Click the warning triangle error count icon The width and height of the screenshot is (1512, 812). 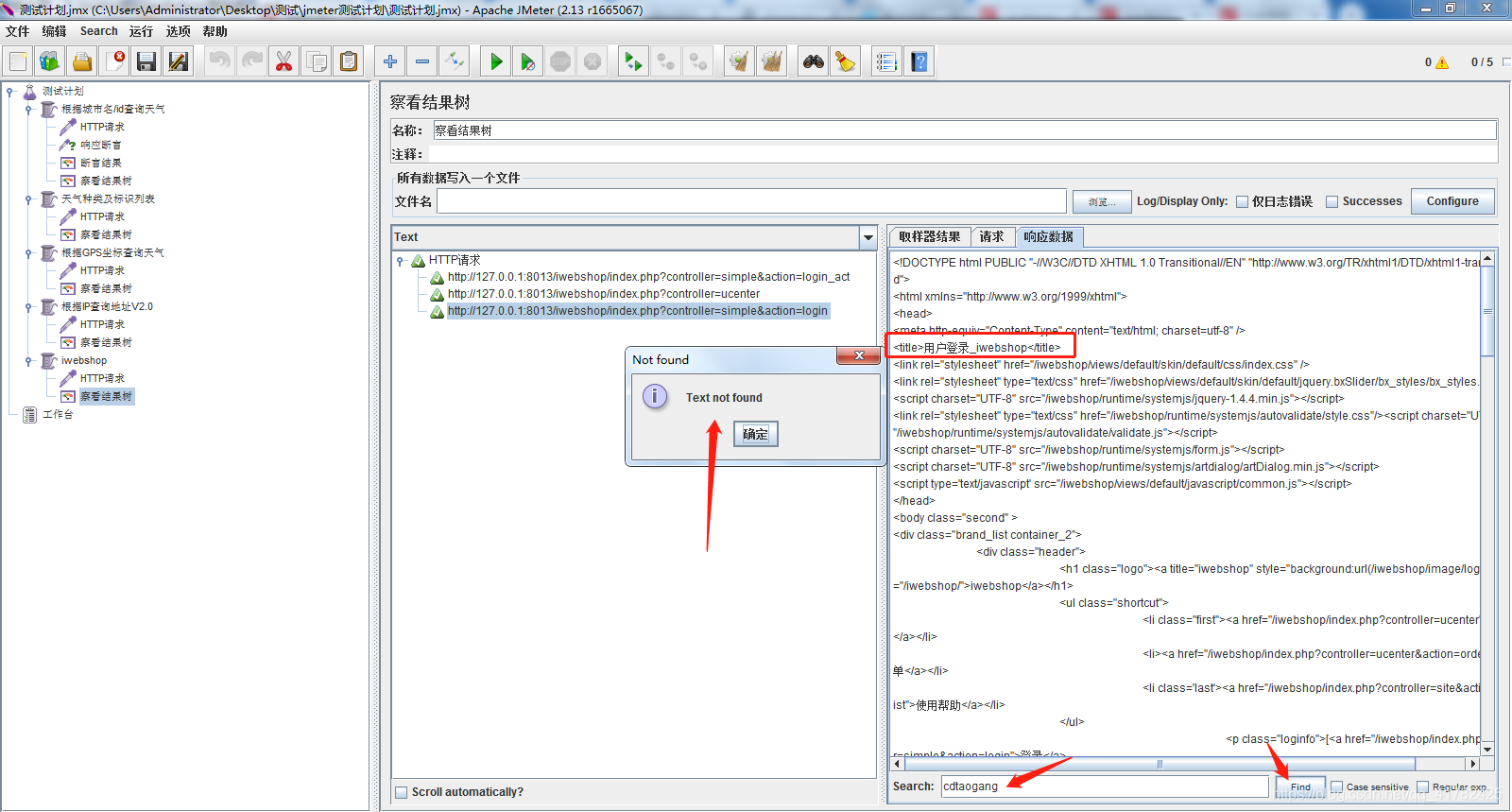coord(1442,62)
